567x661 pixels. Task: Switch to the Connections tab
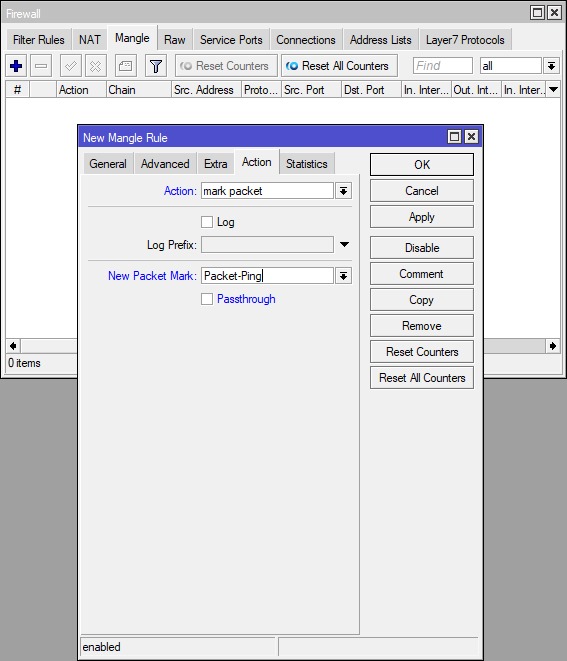pos(306,40)
